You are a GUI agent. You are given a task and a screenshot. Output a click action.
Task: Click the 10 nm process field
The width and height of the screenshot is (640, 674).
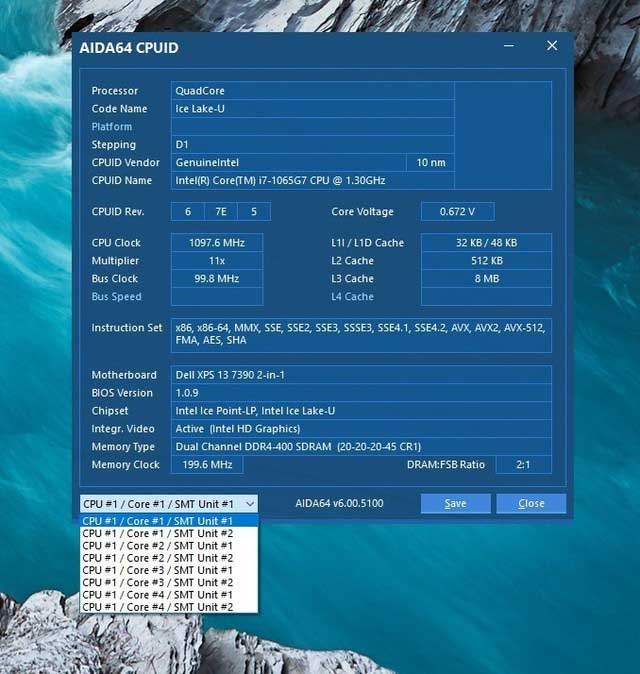coord(430,162)
